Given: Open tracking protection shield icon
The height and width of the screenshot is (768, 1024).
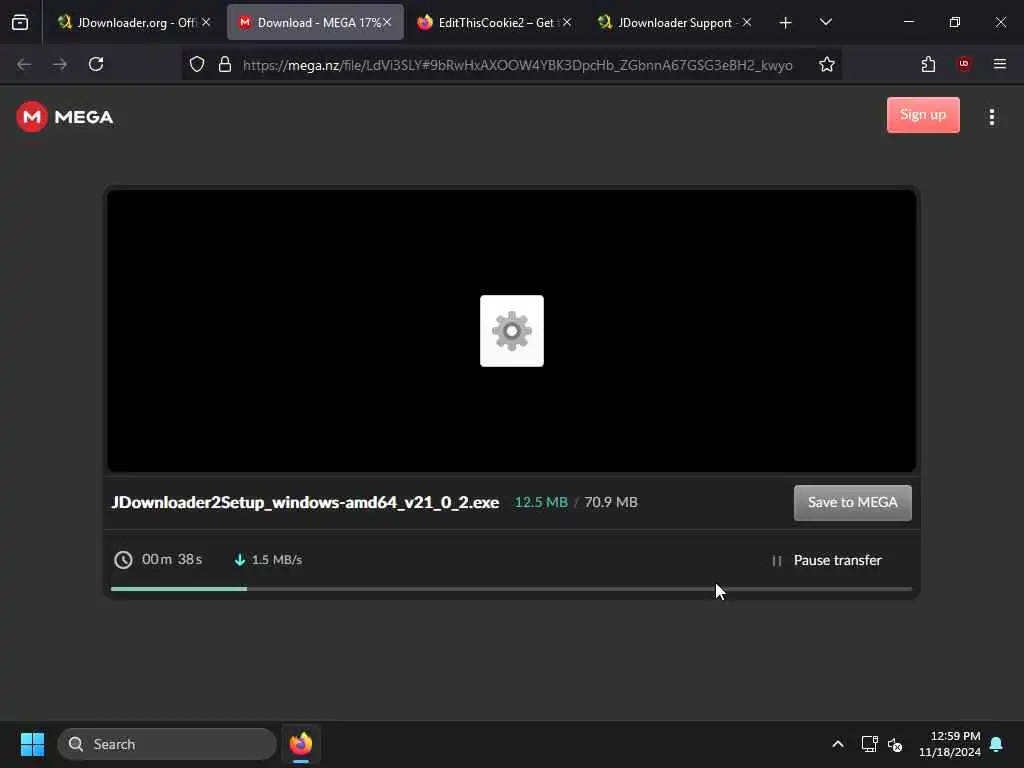Looking at the screenshot, I should coord(197,64).
